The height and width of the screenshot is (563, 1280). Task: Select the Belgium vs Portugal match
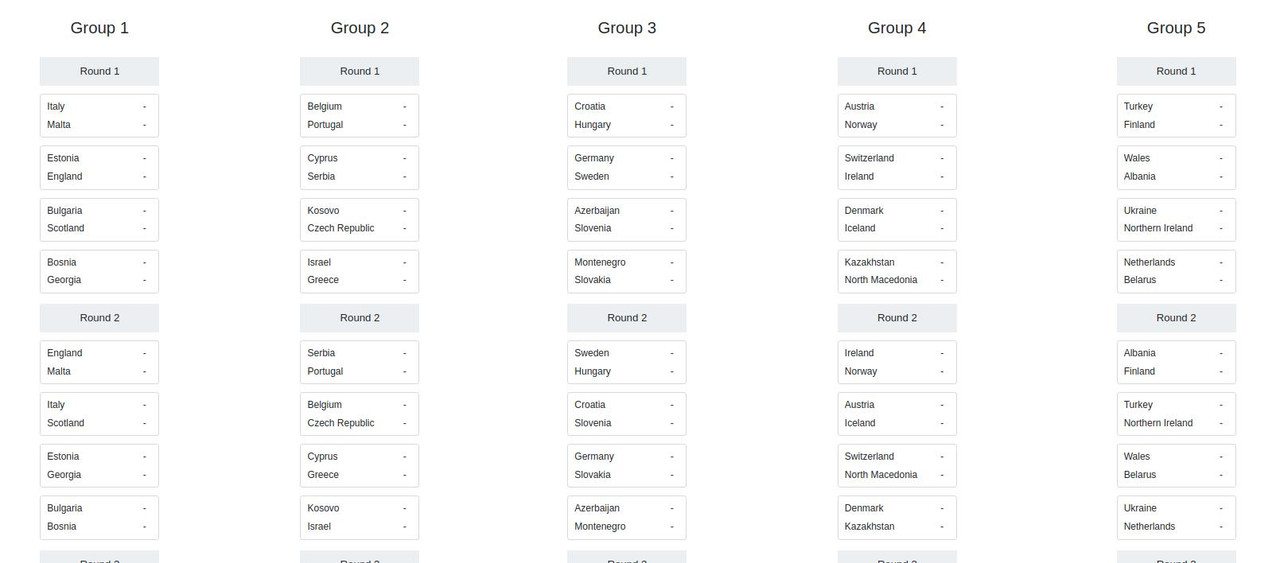coord(359,115)
